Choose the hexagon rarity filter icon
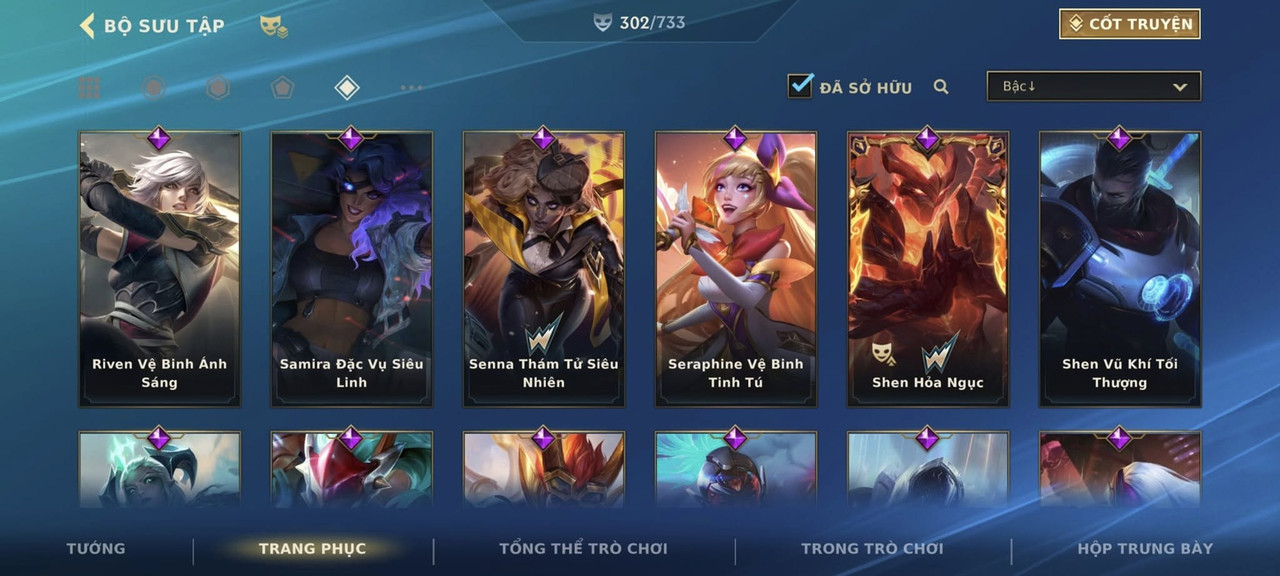The height and width of the screenshot is (576, 1280). click(x=218, y=88)
